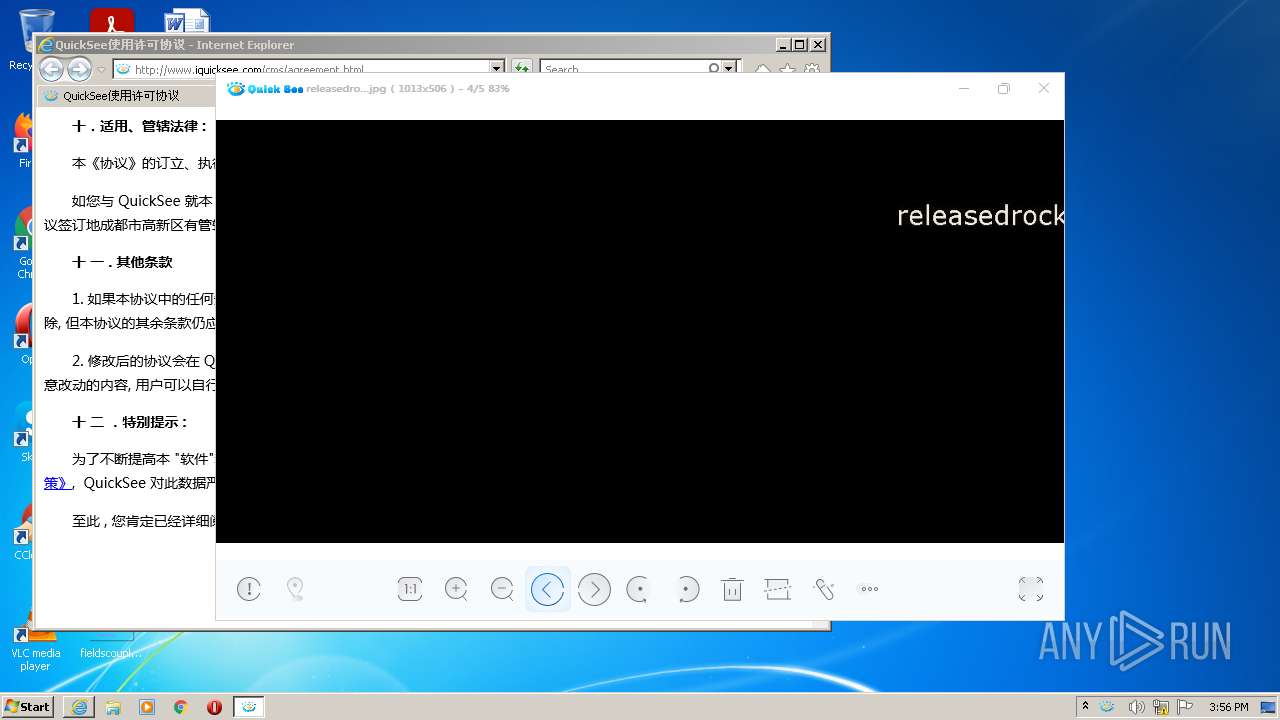Zoom out with the magnifier minus icon
This screenshot has width=1280, height=720.
(x=503, y=589)
